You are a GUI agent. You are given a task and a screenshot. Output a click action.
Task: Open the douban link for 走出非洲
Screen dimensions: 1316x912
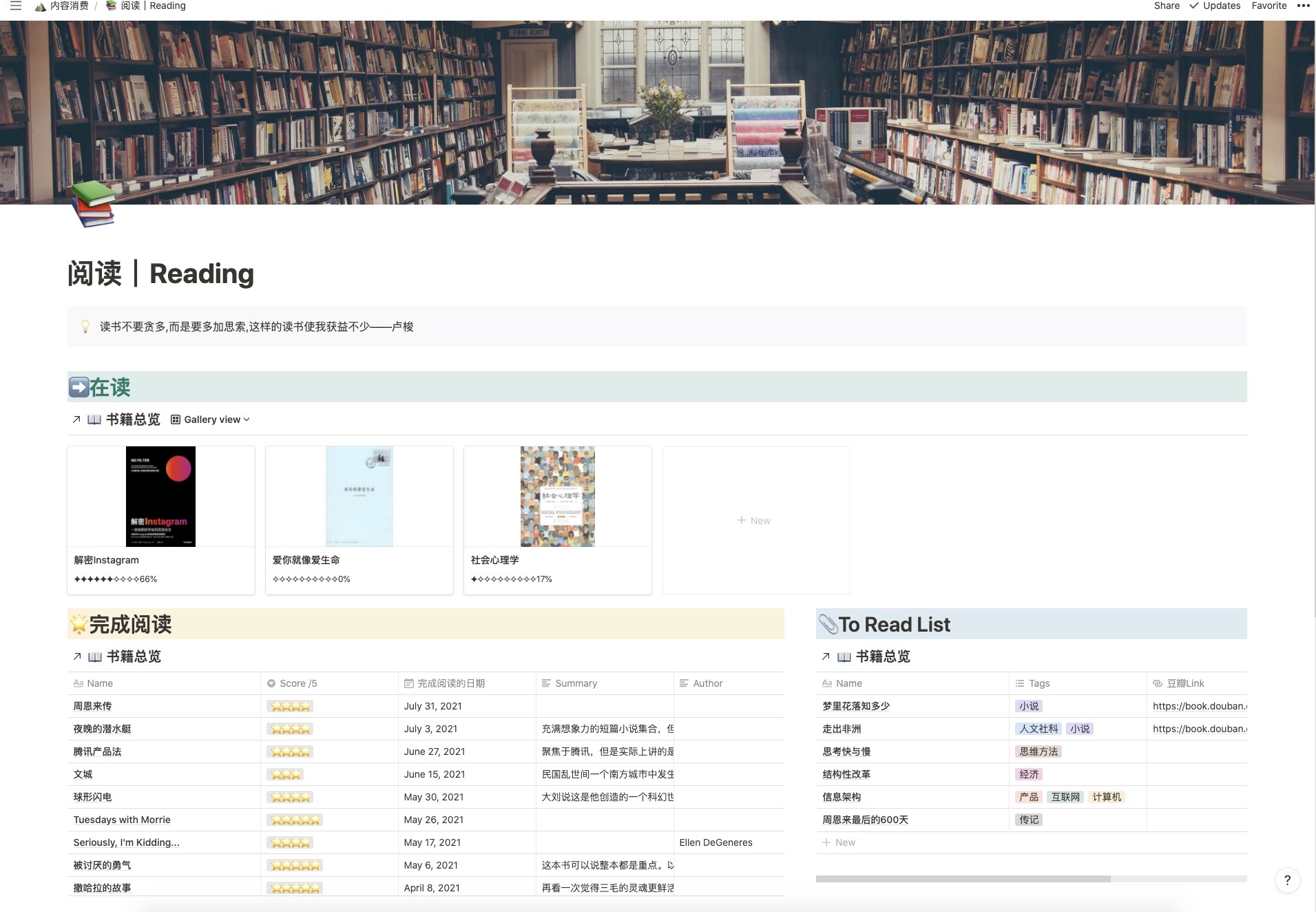[1199, 729]
